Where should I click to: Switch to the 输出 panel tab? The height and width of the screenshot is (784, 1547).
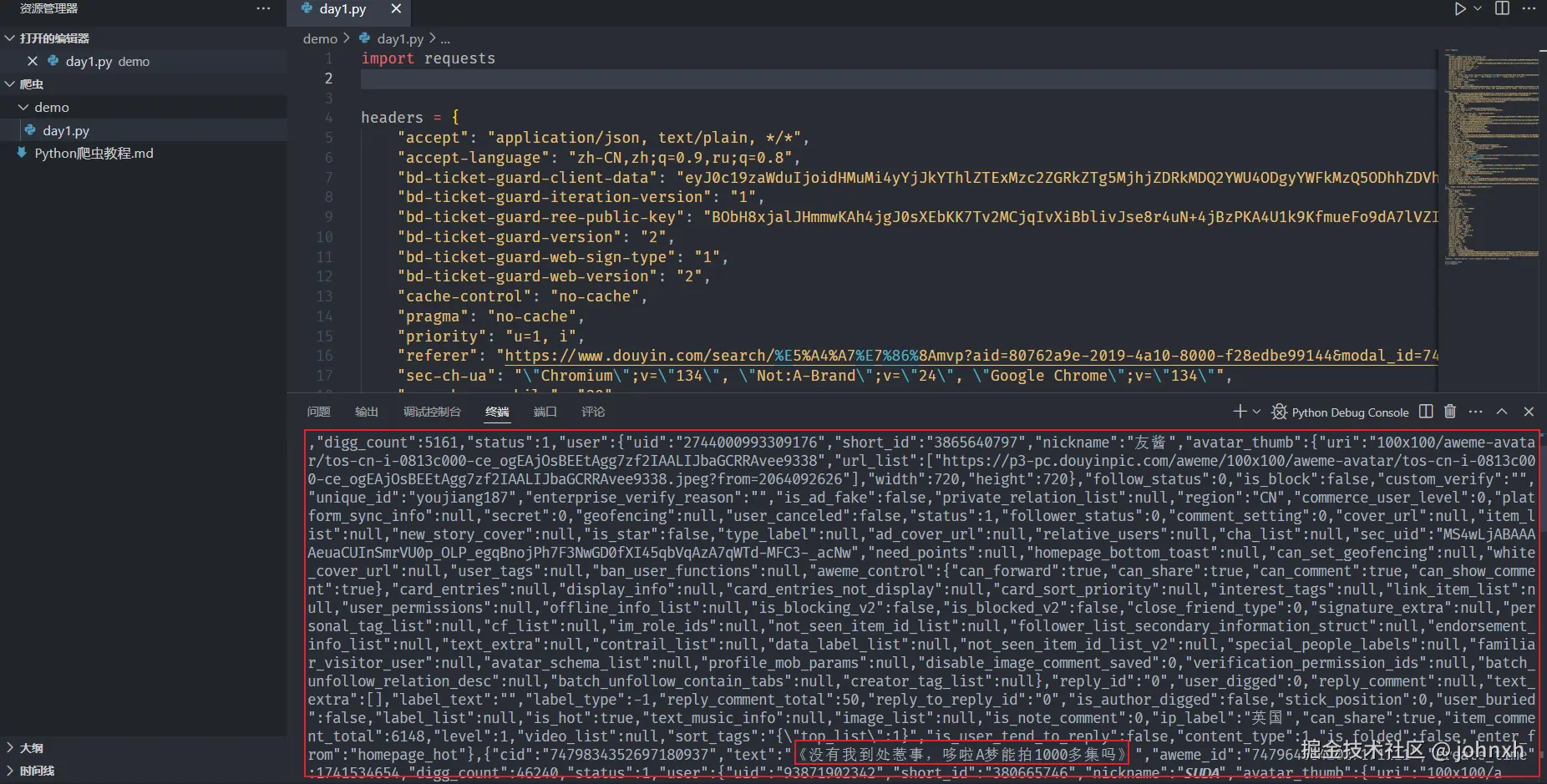(x=366, y=412)
